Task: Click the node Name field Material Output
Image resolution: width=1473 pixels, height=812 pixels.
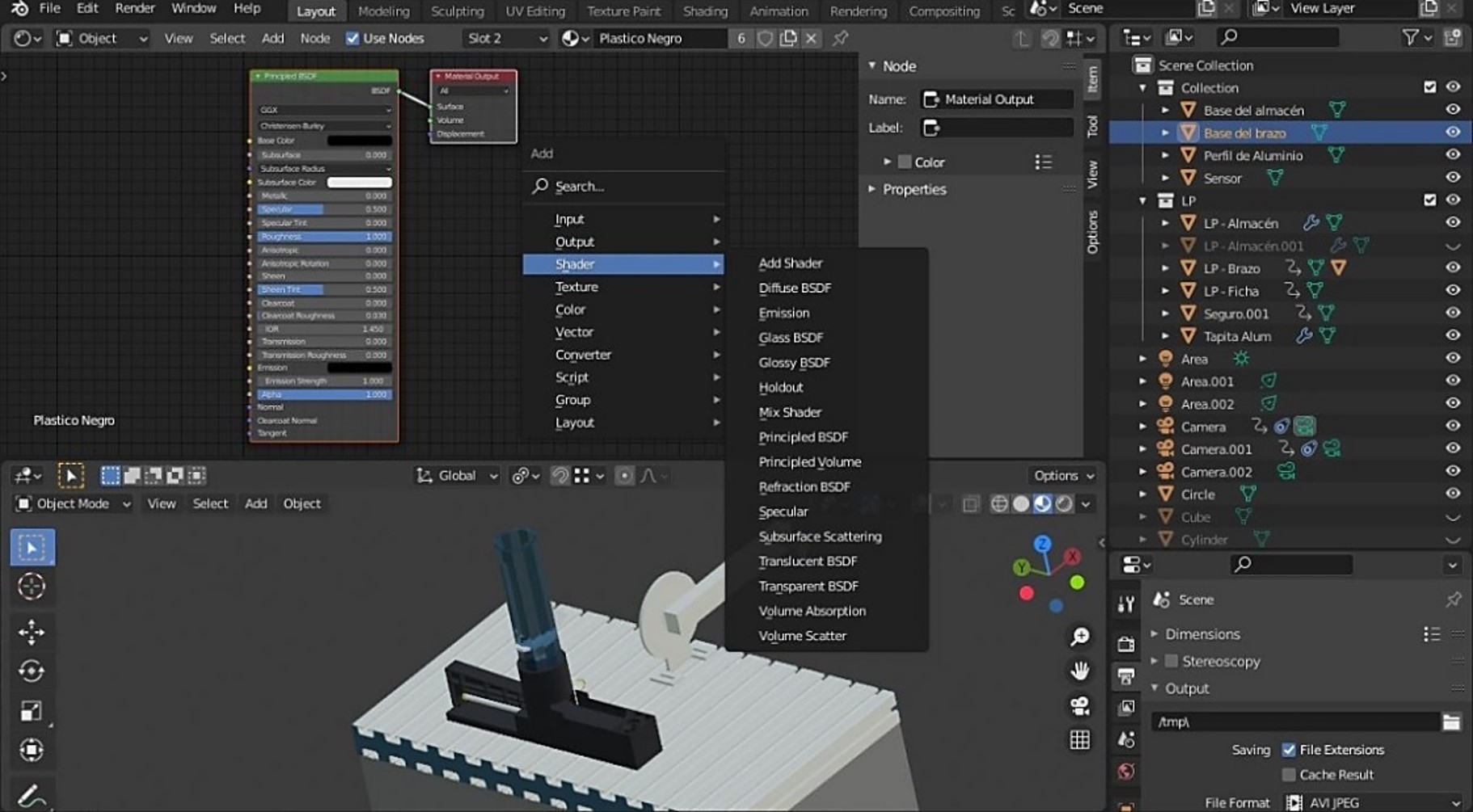Action: pos(997,99)
